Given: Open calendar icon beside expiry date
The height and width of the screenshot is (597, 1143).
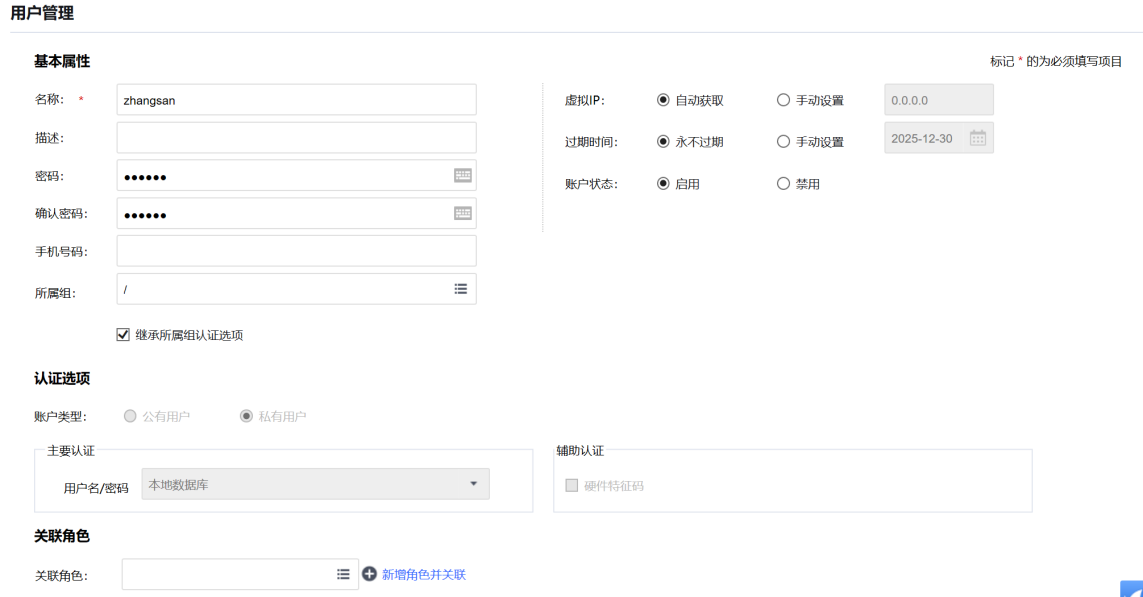Looking at the screenshot, I should [x=977, y=138].
